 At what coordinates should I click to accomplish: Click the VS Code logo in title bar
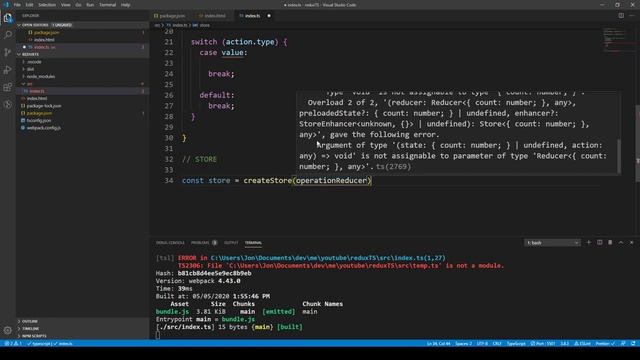click(6, 5)
